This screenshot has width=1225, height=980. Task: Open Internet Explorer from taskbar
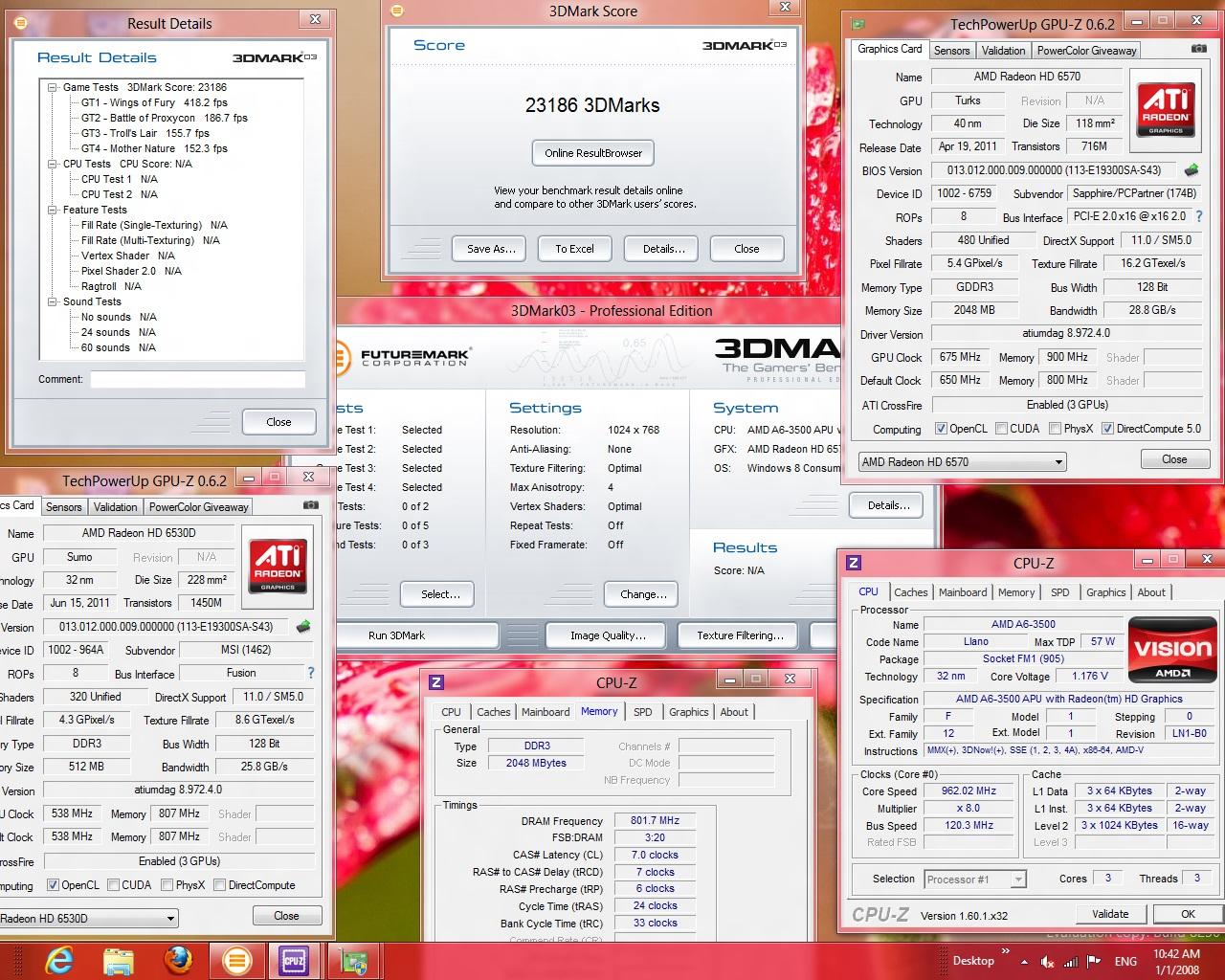click(x=59, y=960)
